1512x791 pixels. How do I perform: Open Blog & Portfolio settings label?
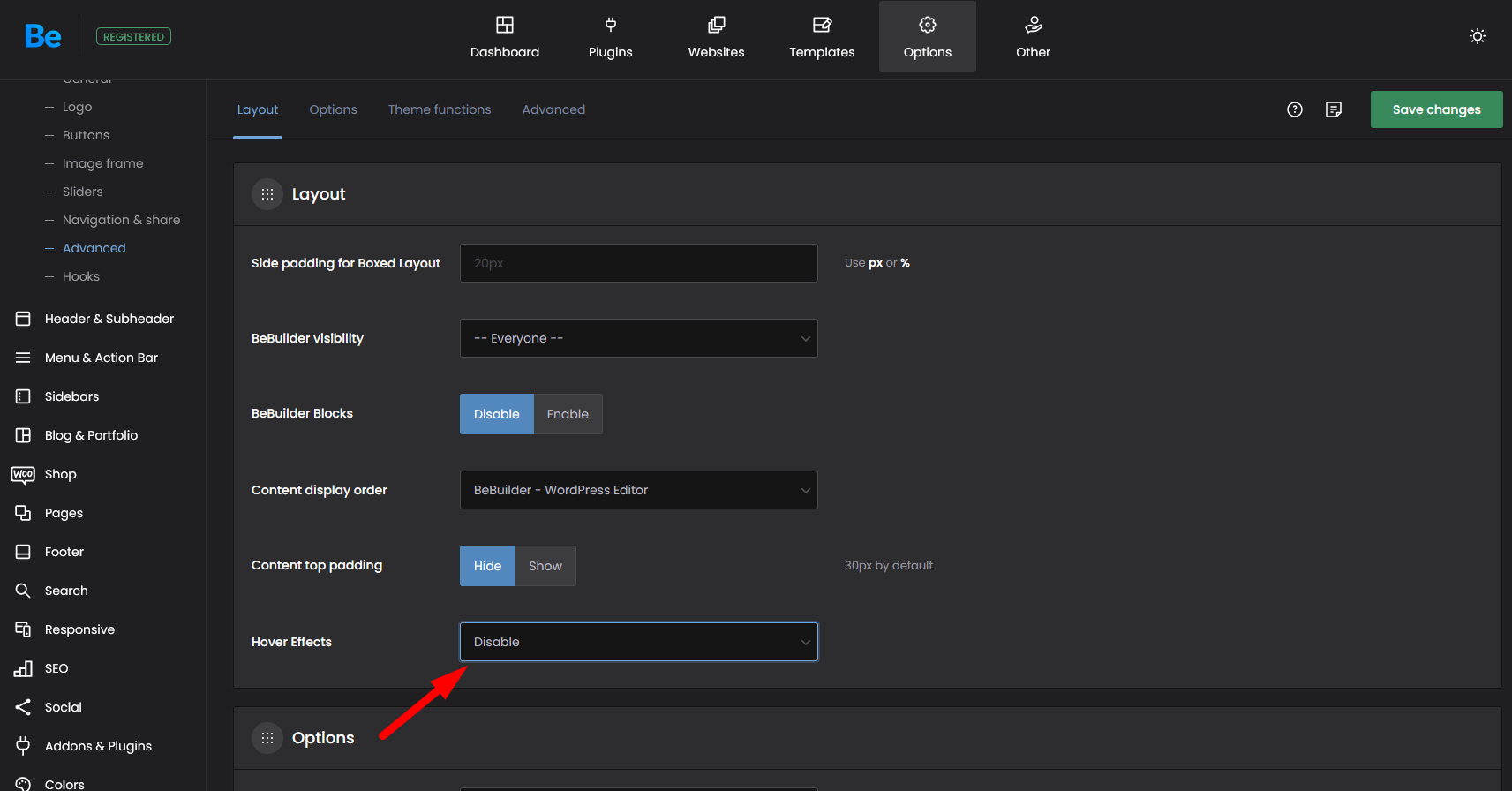pos(92,435)
